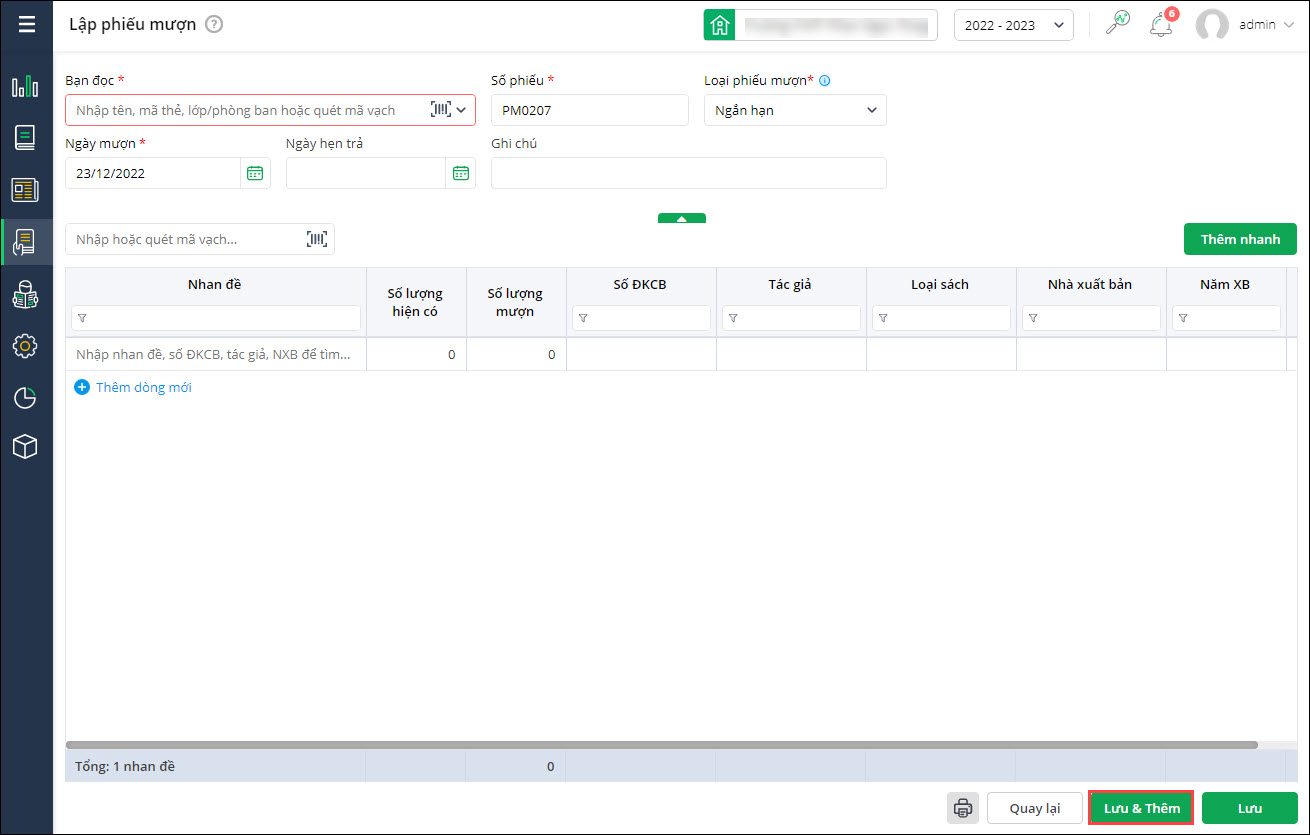Open the Ngày hẹn trả calendar picker
The image size is (1310, 835).
(x=460, y=173)
